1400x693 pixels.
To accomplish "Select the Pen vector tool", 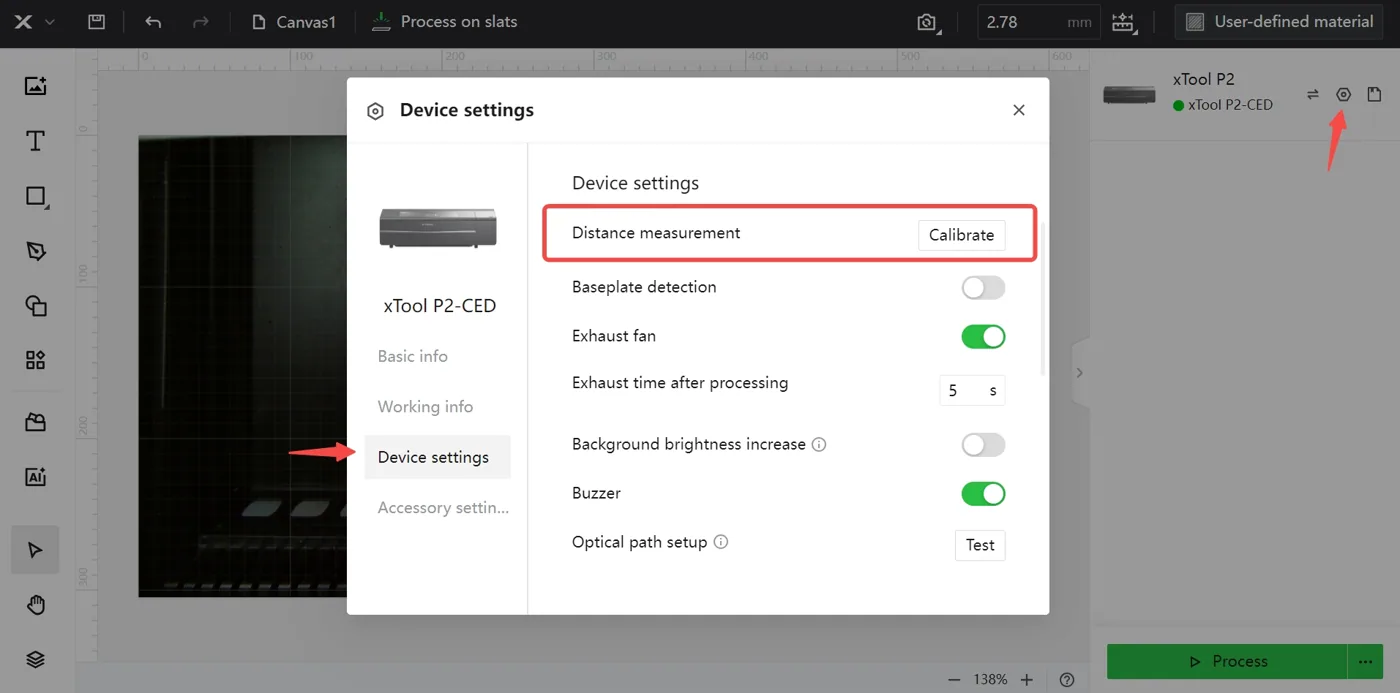I will click(x=36, y=251).
